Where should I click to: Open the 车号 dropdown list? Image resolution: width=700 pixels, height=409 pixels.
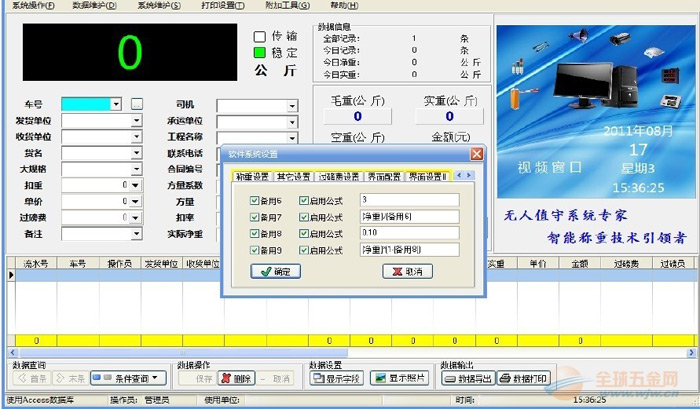point(116,104)
